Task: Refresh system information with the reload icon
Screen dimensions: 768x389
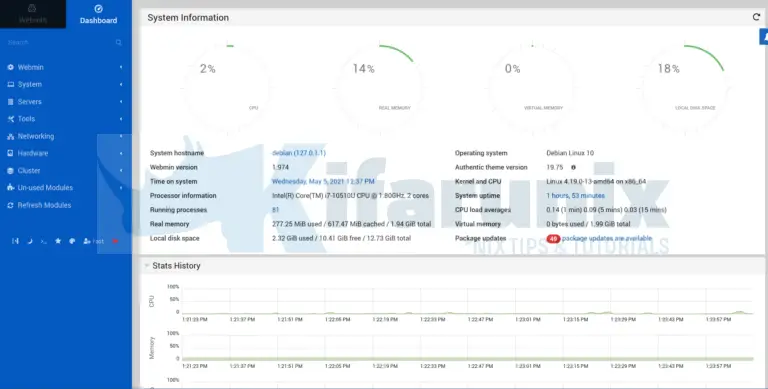Action: (x=756, y=17)
